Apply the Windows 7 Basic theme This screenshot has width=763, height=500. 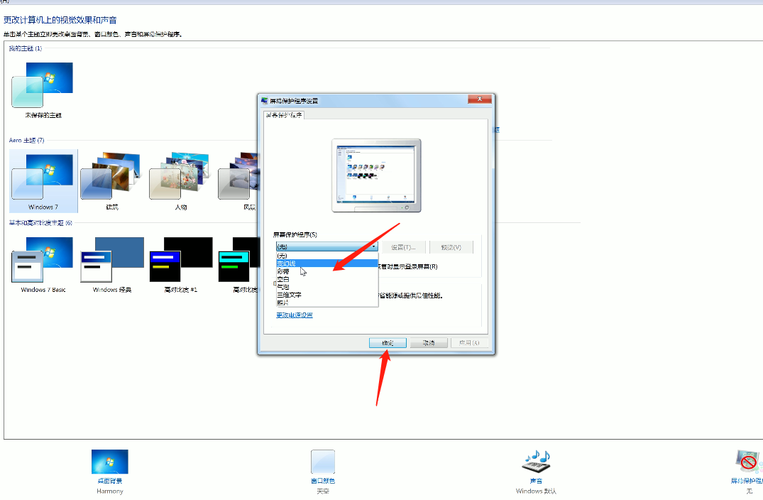click(42, 262)
